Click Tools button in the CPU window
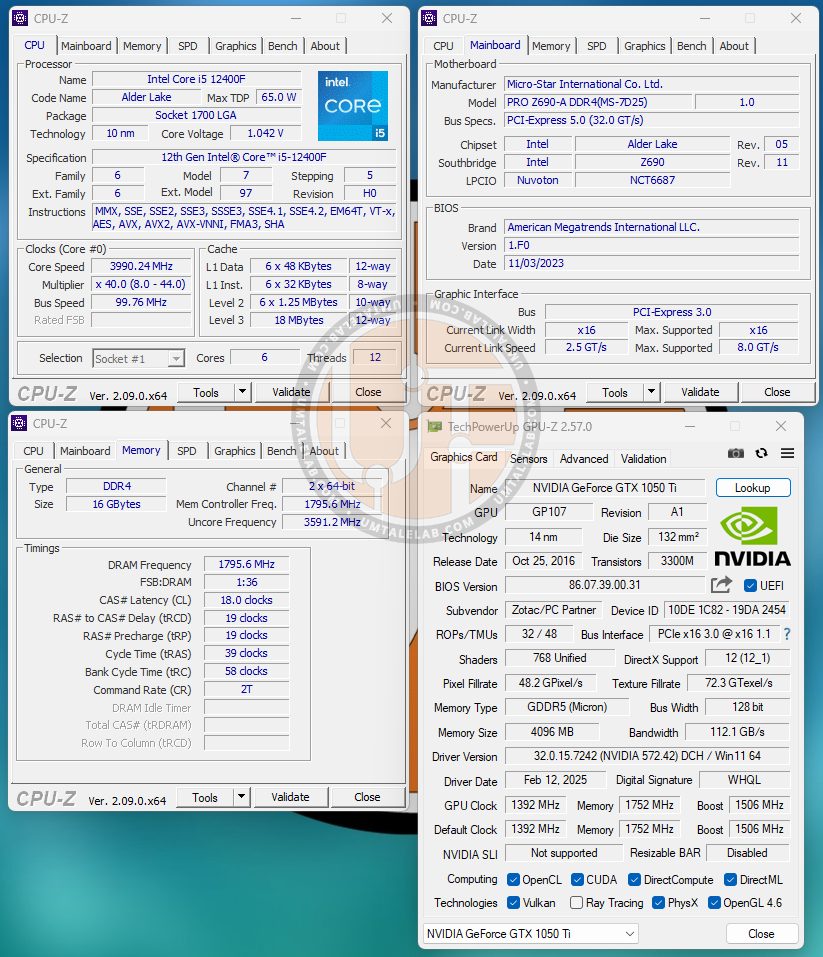This screenshot has width=823, height=957. pos(206,392)
